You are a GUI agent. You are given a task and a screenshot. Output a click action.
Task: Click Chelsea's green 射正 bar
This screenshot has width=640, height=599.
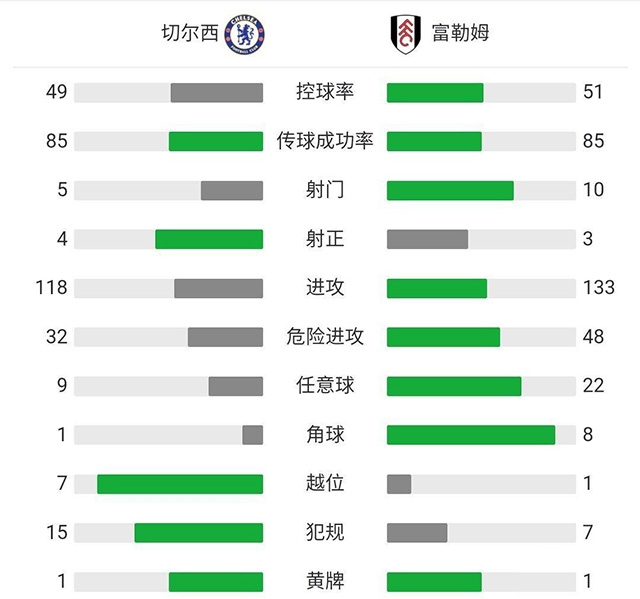(x=208, y=239)
